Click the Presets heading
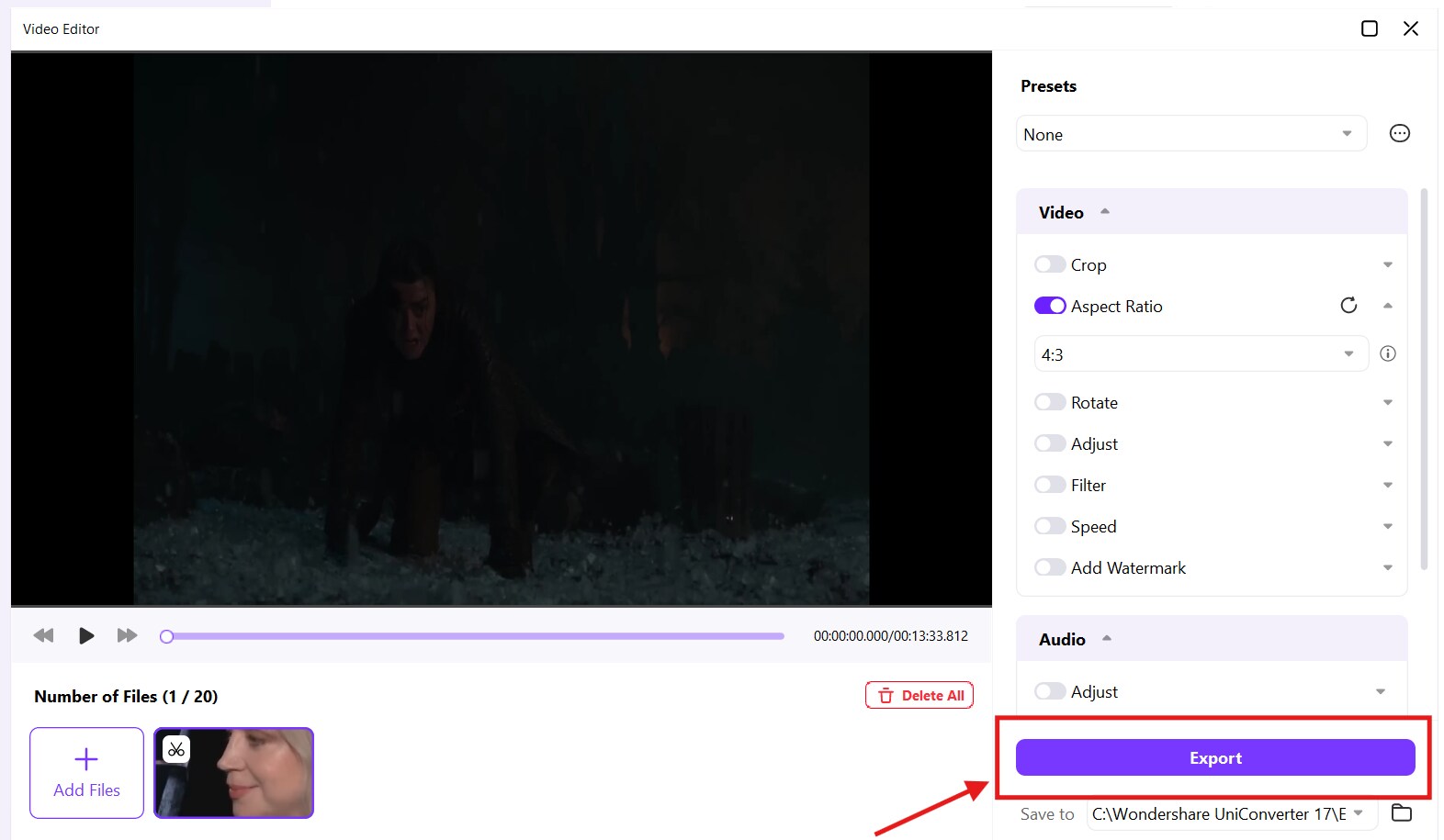 [x=1048, y=86]
